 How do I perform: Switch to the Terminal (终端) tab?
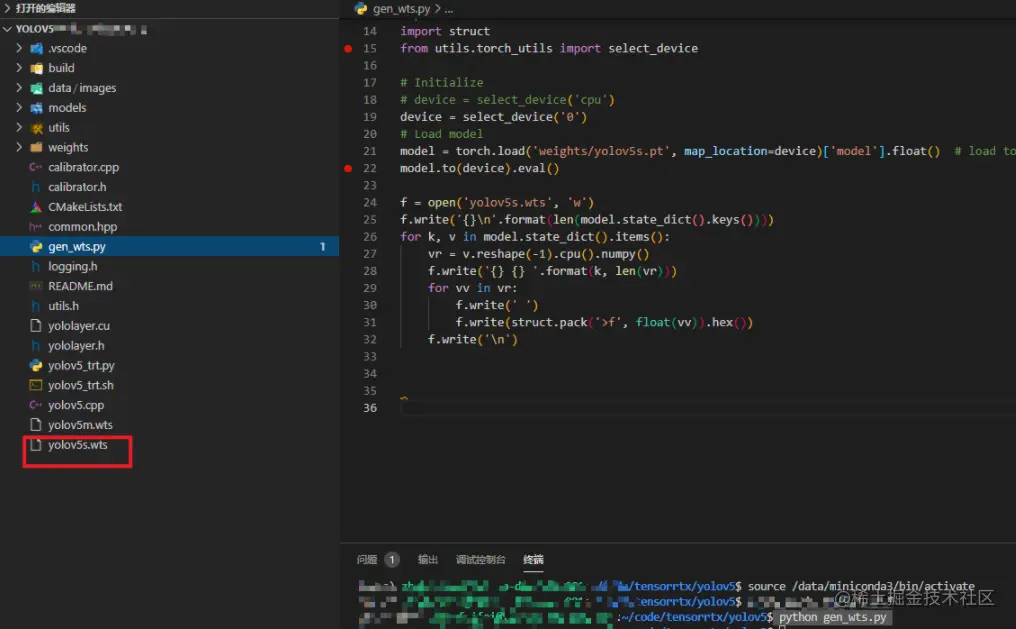pyautogui.click(x=533, y=559)
